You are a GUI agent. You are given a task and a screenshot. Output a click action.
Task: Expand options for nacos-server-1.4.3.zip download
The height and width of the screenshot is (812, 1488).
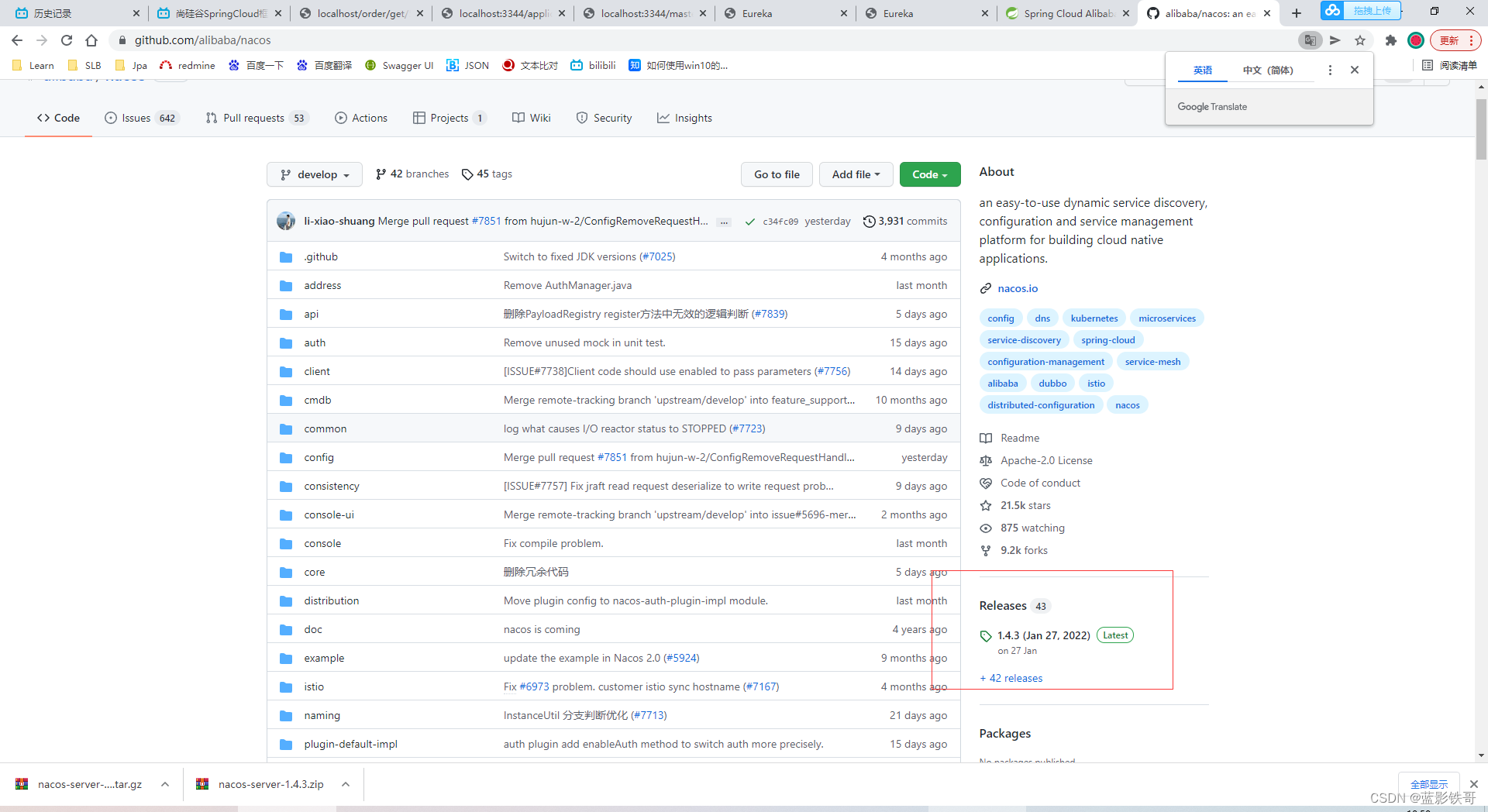pyautogui.click(x=346, y=784)
